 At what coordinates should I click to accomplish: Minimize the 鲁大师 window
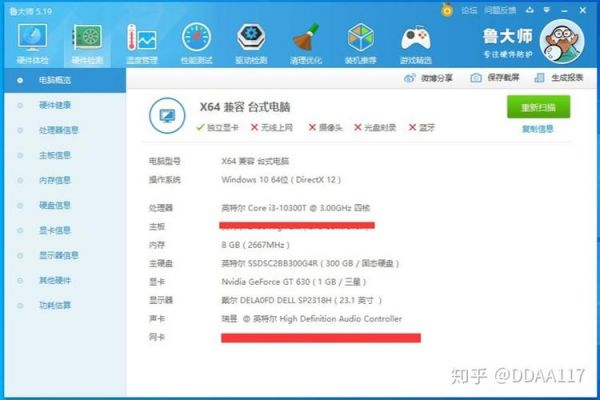click(x=564, y=10)
